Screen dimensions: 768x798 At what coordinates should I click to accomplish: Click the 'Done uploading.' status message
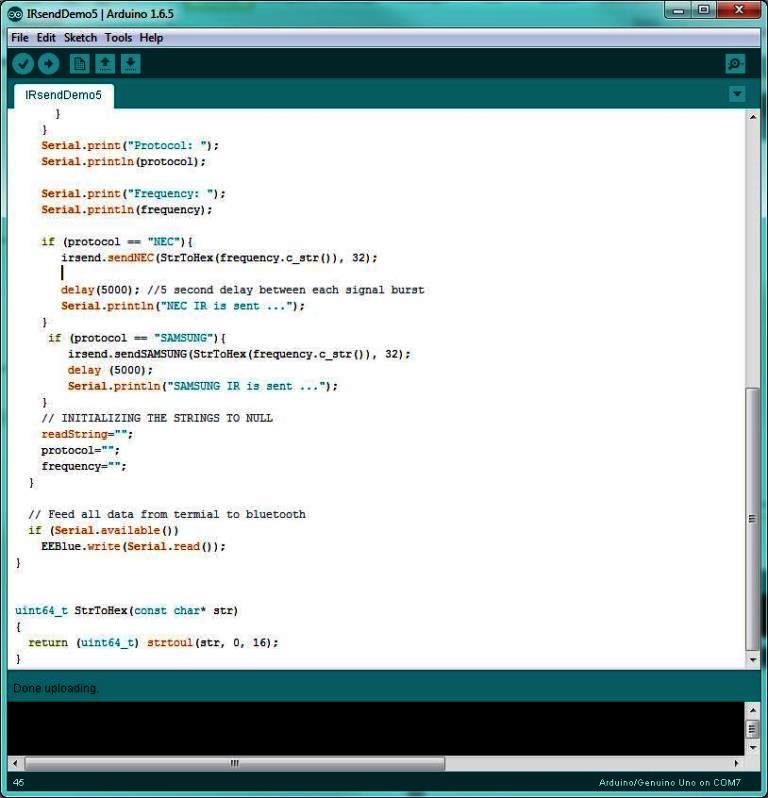point(55,688)
